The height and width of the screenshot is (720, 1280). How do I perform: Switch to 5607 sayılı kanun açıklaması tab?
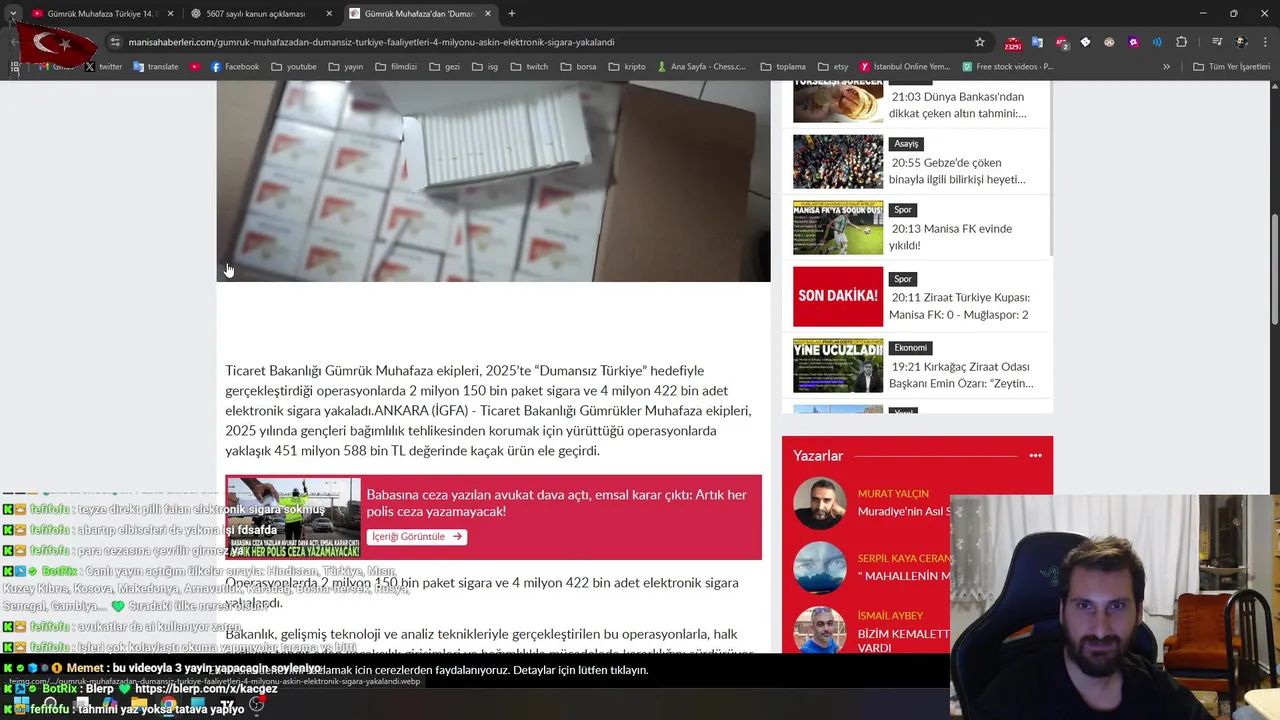click(261, 14)
